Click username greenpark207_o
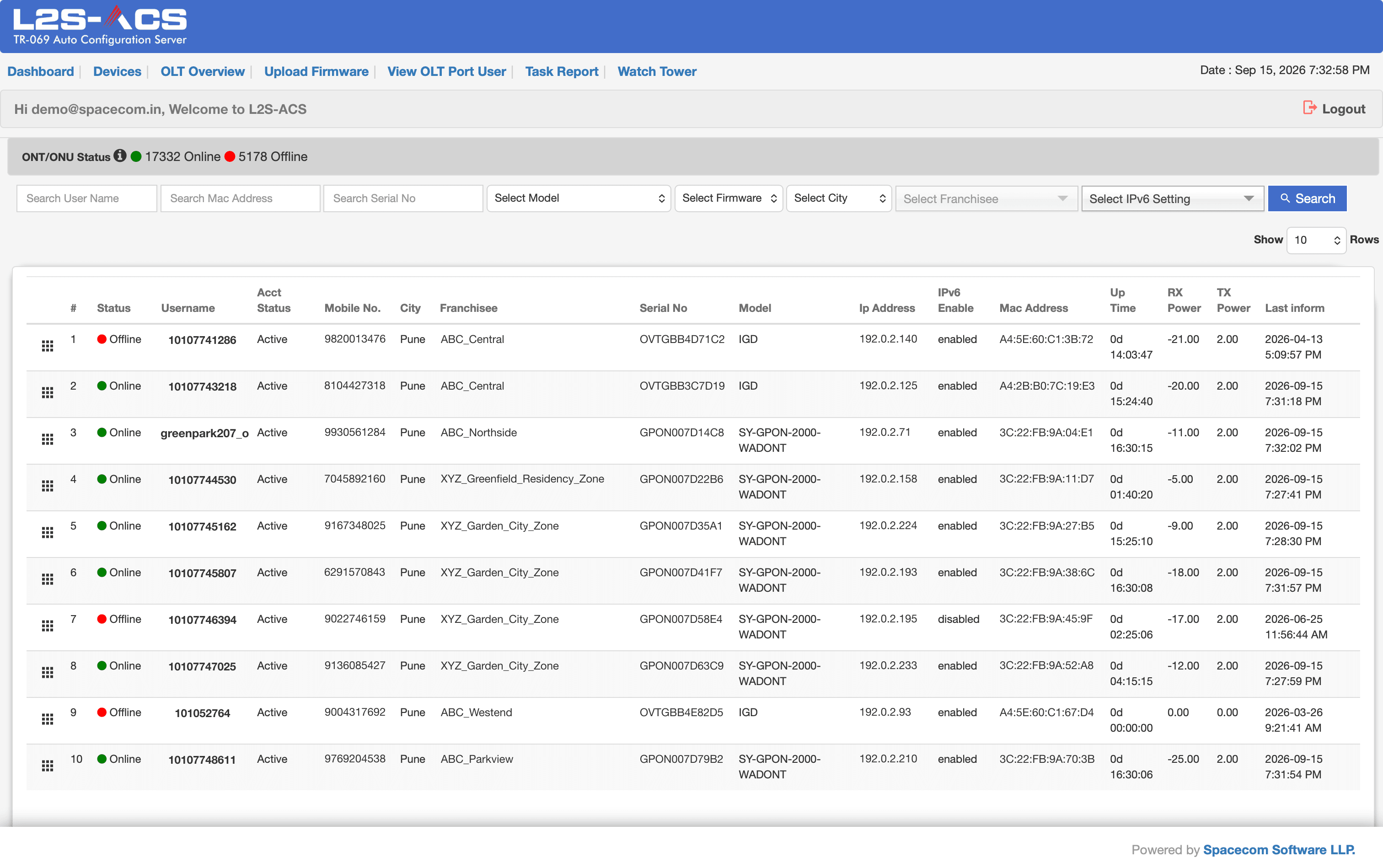 [x=204, y=434]
